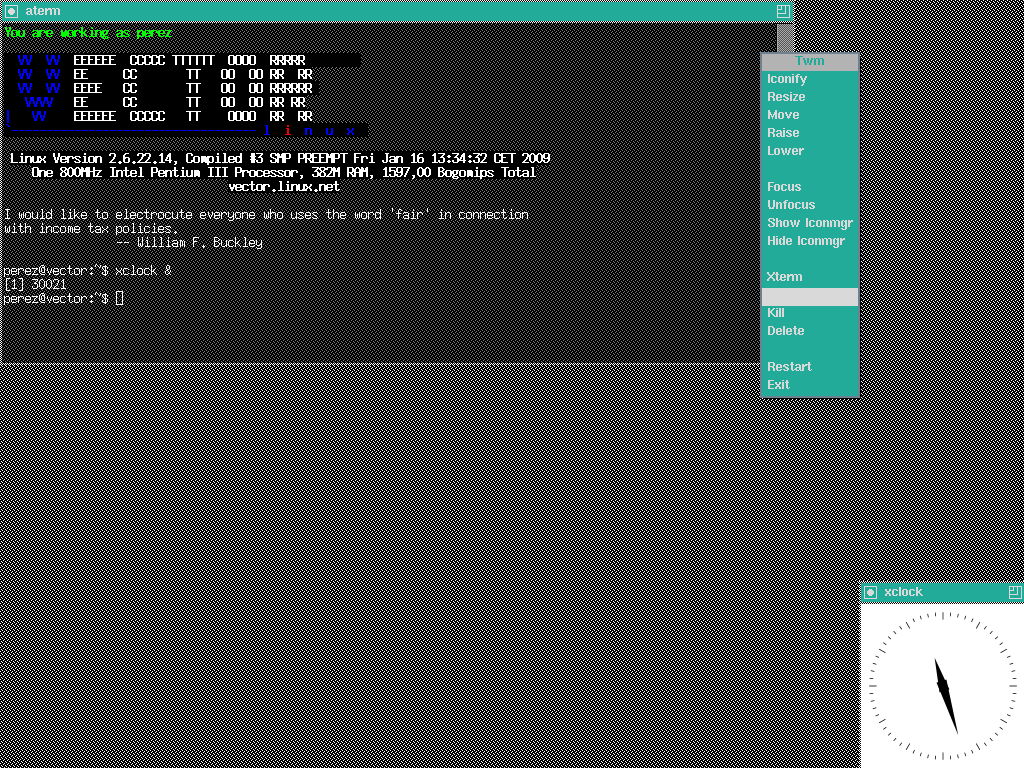
Task: Click the aterm scrollbar thumb
Action: [786, 38]
